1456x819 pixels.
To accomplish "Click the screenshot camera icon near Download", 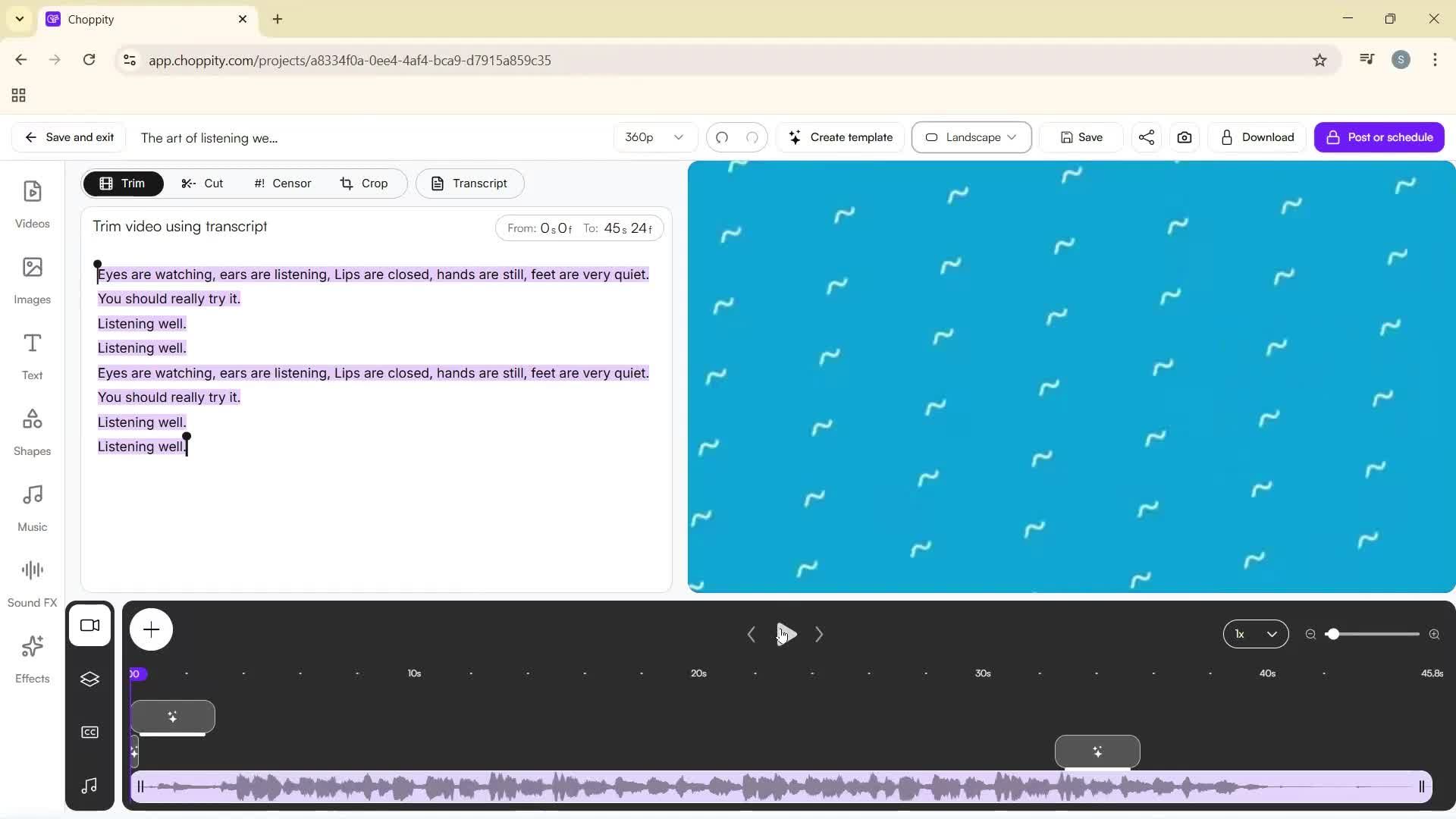I will pos(1184,137).
